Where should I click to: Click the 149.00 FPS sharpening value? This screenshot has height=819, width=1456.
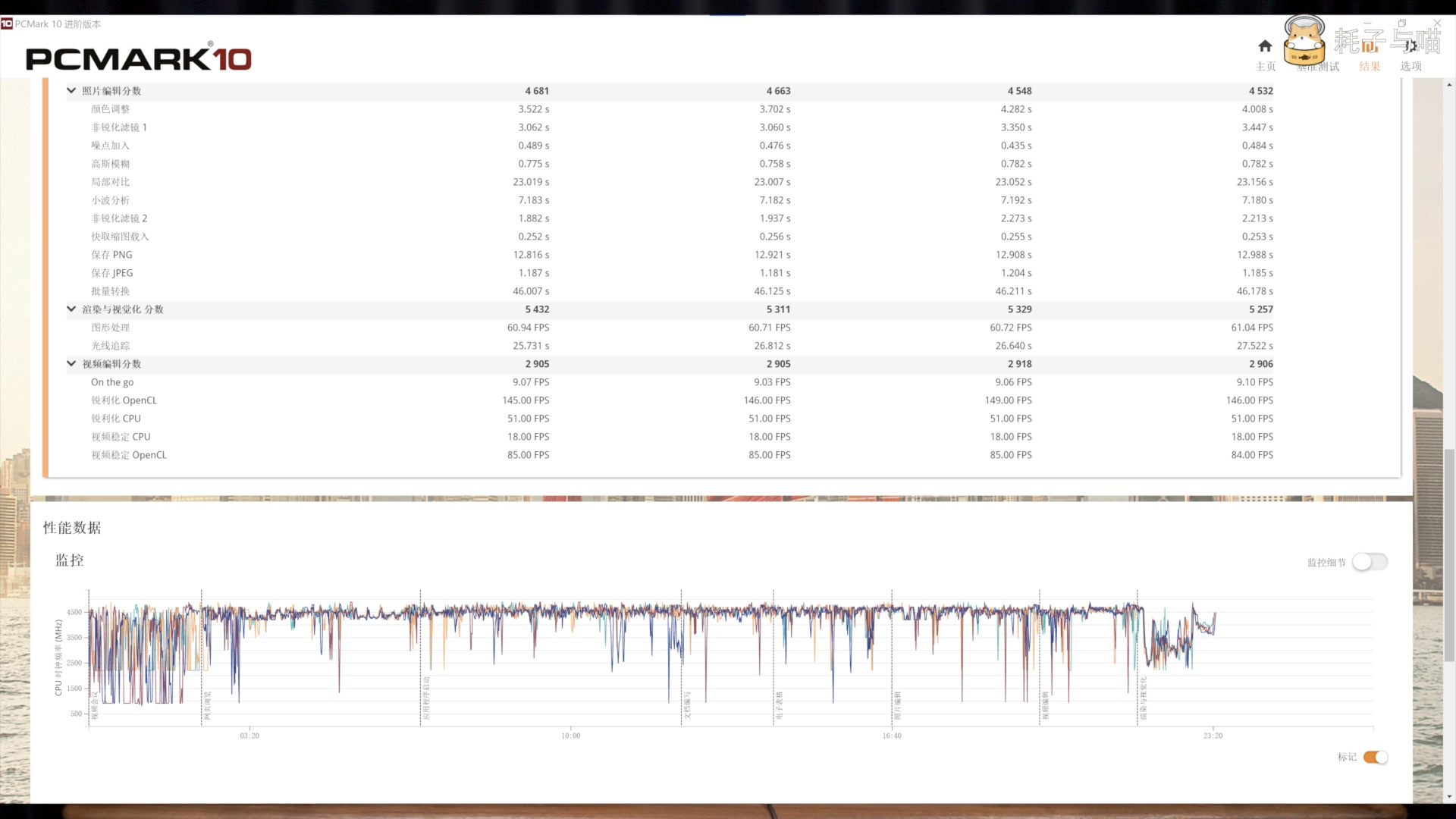click(x=1009, y=400)
